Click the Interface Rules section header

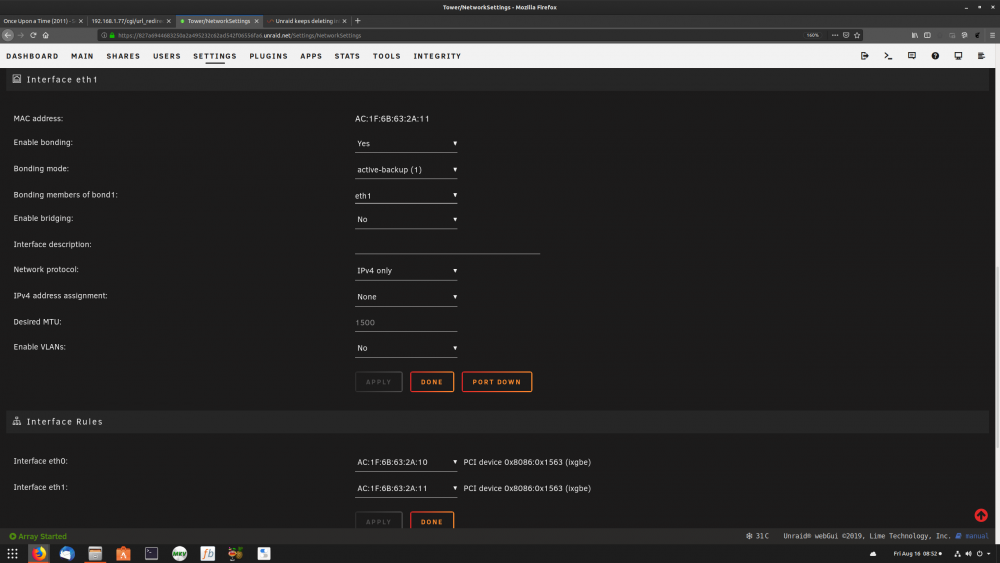pyautogui.click(x=497, y=421)
